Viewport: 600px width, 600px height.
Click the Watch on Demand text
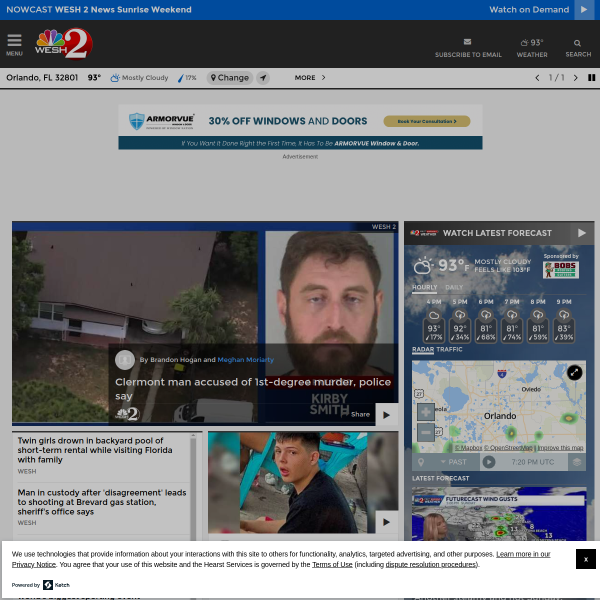[529, 10]
